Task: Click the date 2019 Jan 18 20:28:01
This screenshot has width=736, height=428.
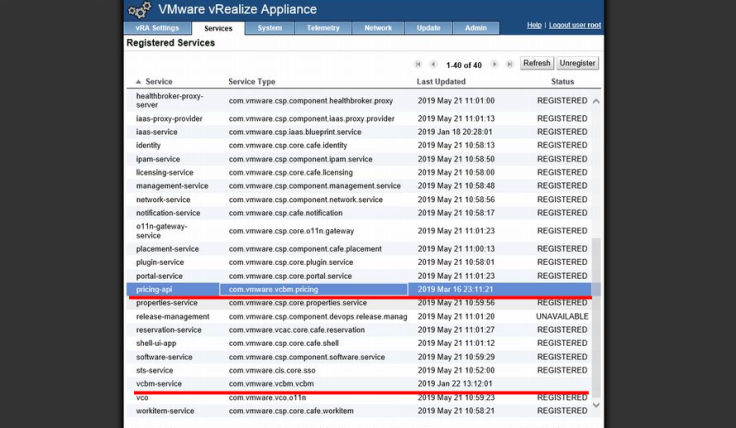Action: (x=455, y=132)
